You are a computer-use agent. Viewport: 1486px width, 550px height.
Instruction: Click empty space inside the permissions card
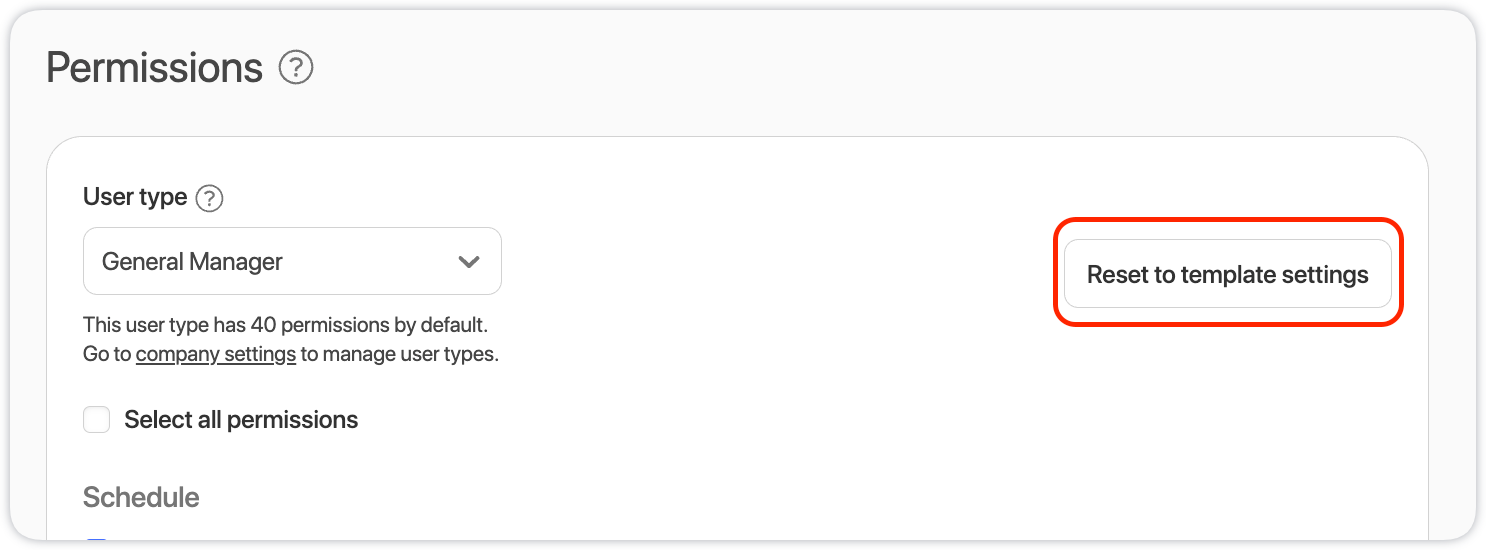[760, 420]
